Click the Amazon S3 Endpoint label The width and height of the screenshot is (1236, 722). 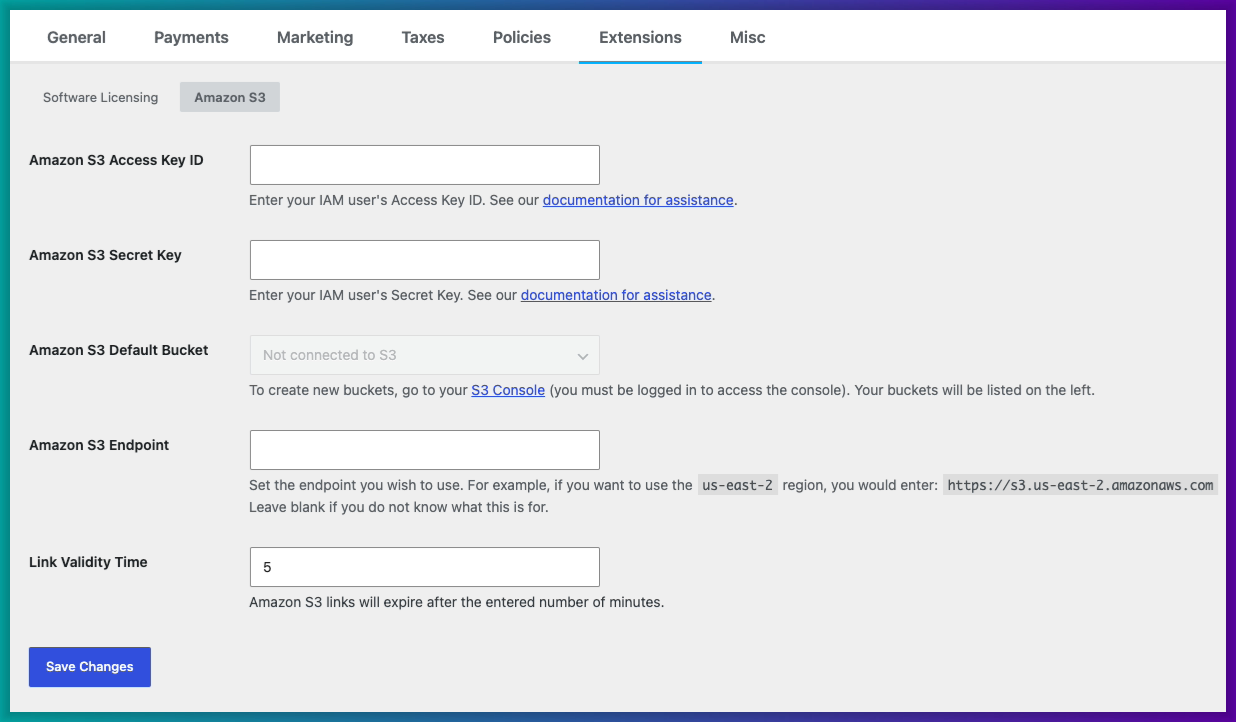(x=99, y=445)
